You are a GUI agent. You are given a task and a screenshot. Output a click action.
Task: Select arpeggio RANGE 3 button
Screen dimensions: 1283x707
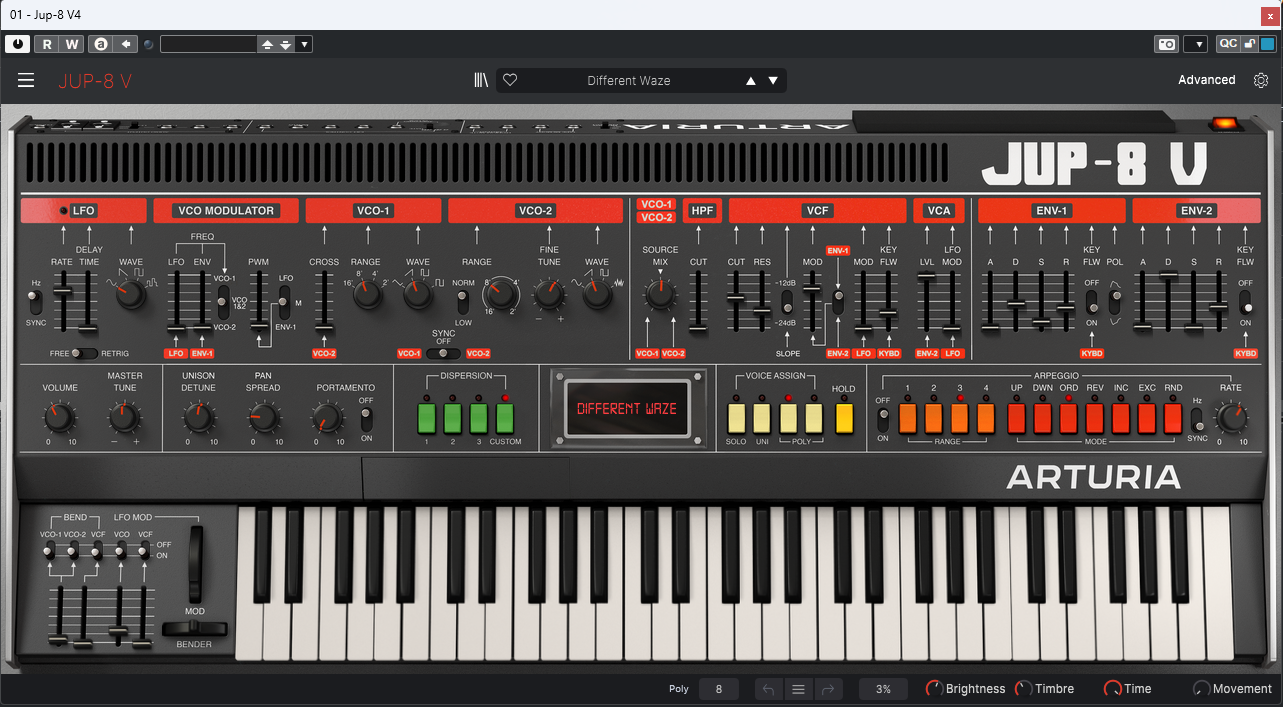click(960, 416)
